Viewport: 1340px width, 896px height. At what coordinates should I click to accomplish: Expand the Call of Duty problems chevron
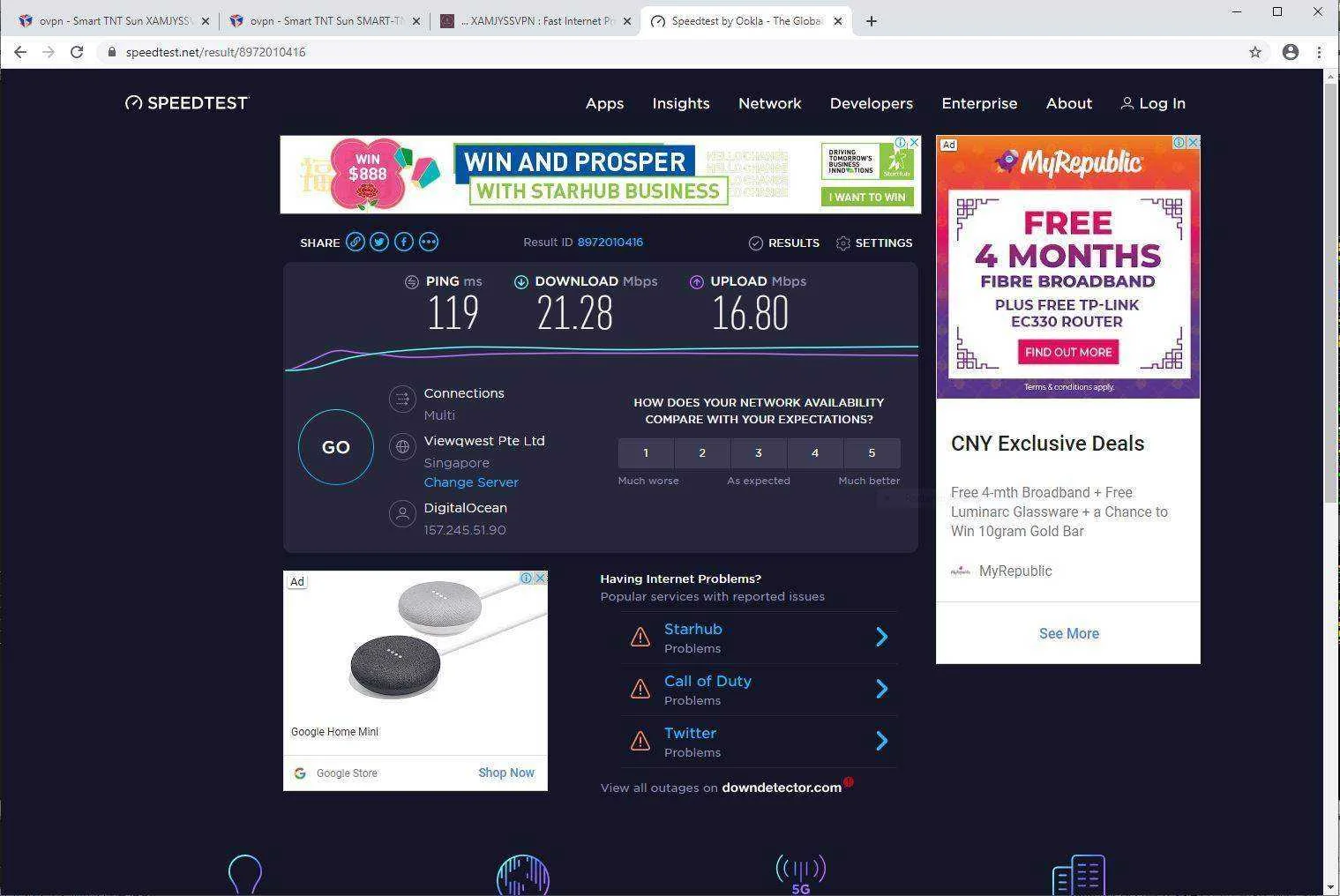[x=881, y=689]
